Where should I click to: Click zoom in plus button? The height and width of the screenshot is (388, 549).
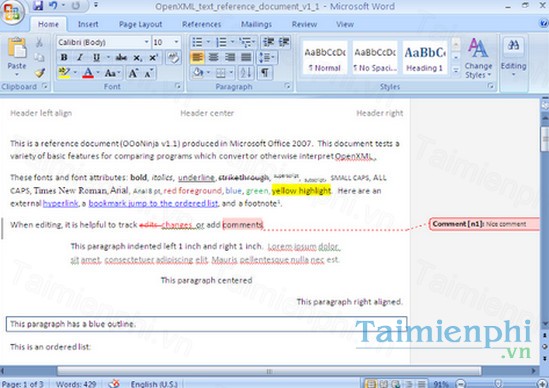(x=542, y=384)
